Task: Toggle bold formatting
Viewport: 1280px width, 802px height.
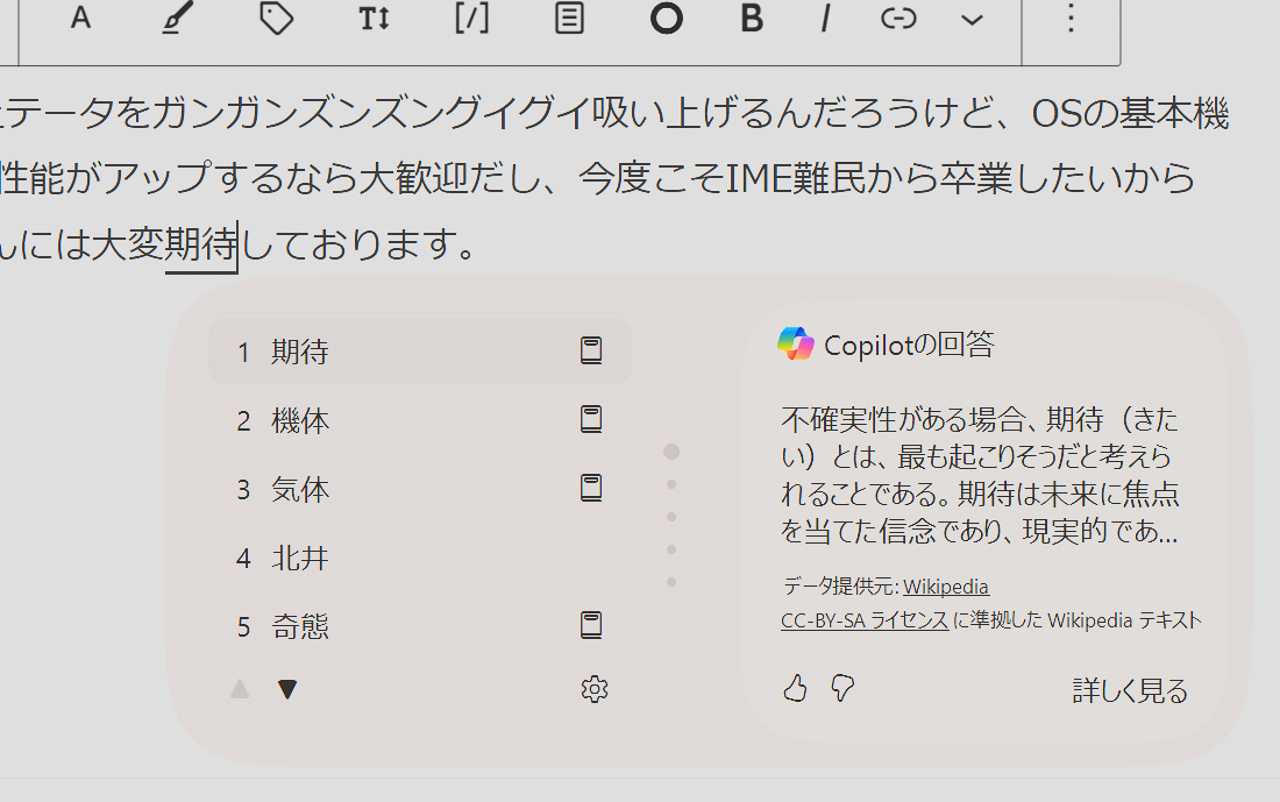Action: (x=751, y=18)
